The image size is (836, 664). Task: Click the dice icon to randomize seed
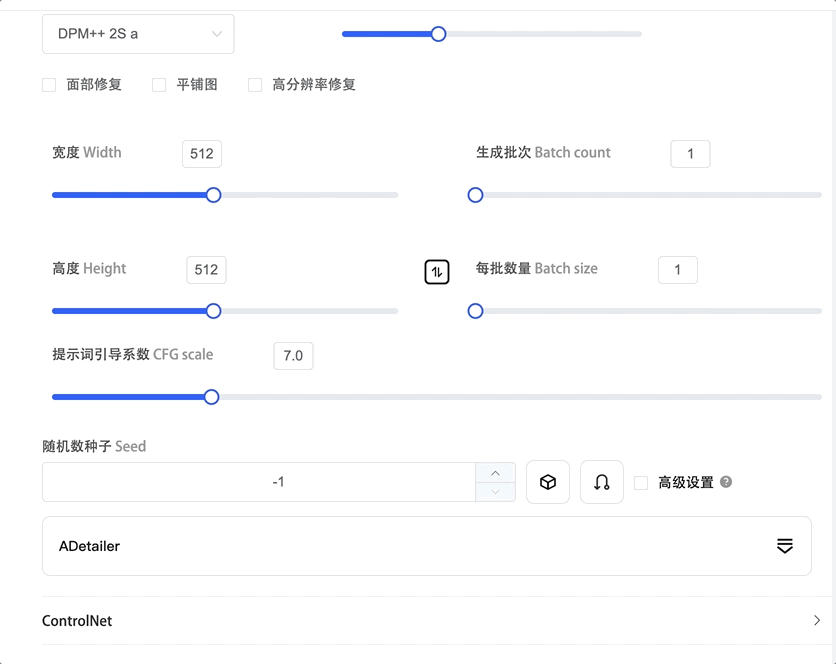pos(548,482)
